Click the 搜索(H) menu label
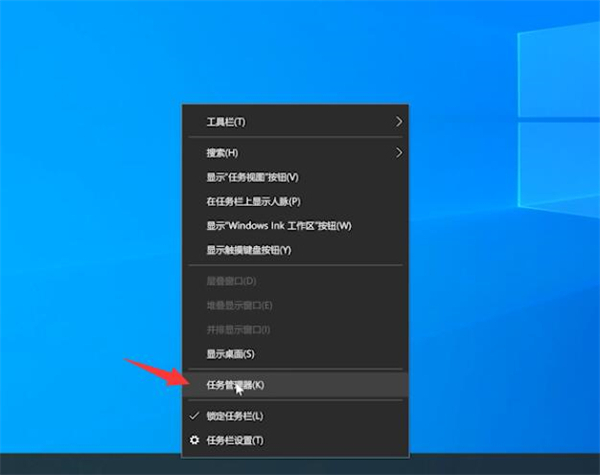This screenshot has width=600, height=475. [222, 153]
